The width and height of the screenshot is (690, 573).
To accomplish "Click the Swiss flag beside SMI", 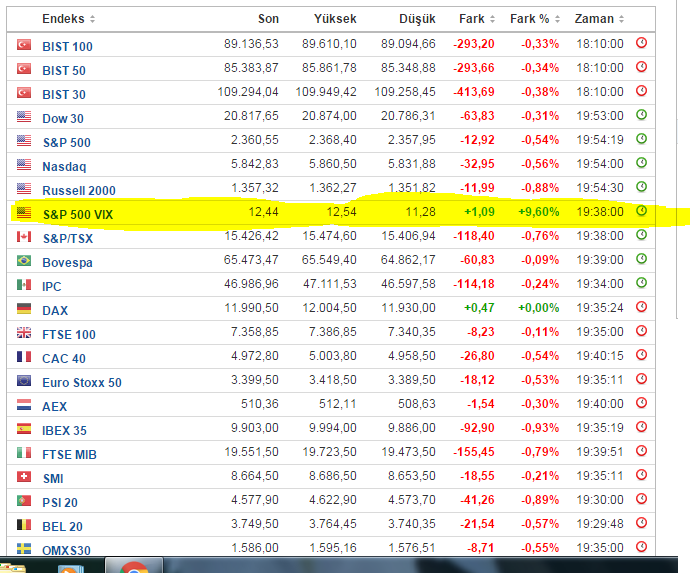I will point(24,477).
